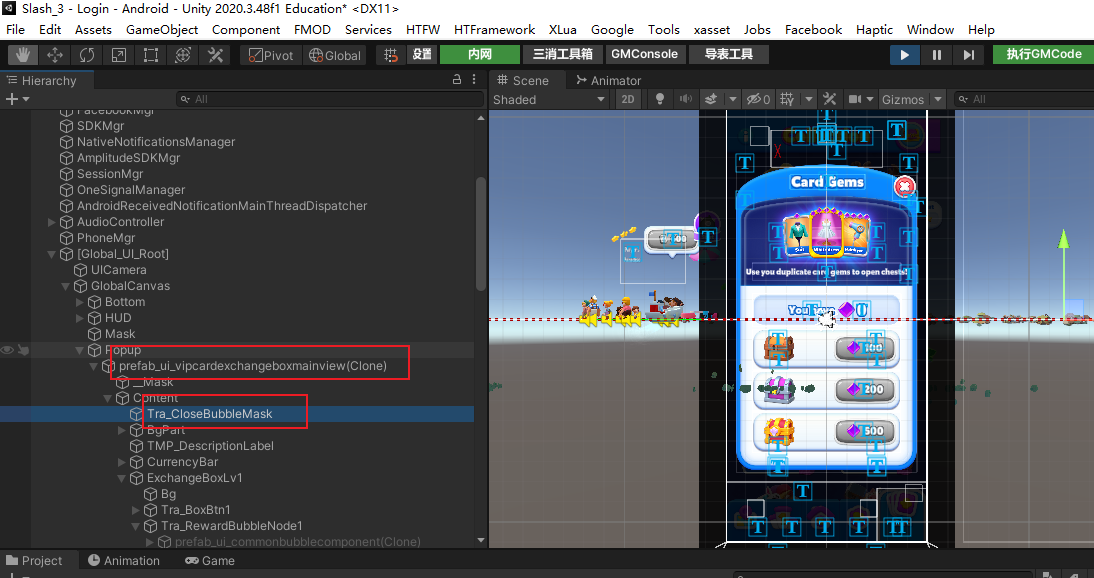The height and width of the screenshot is (578, 1094).
Task: Click the Hierarchy search field
Action: coord(329,99)
